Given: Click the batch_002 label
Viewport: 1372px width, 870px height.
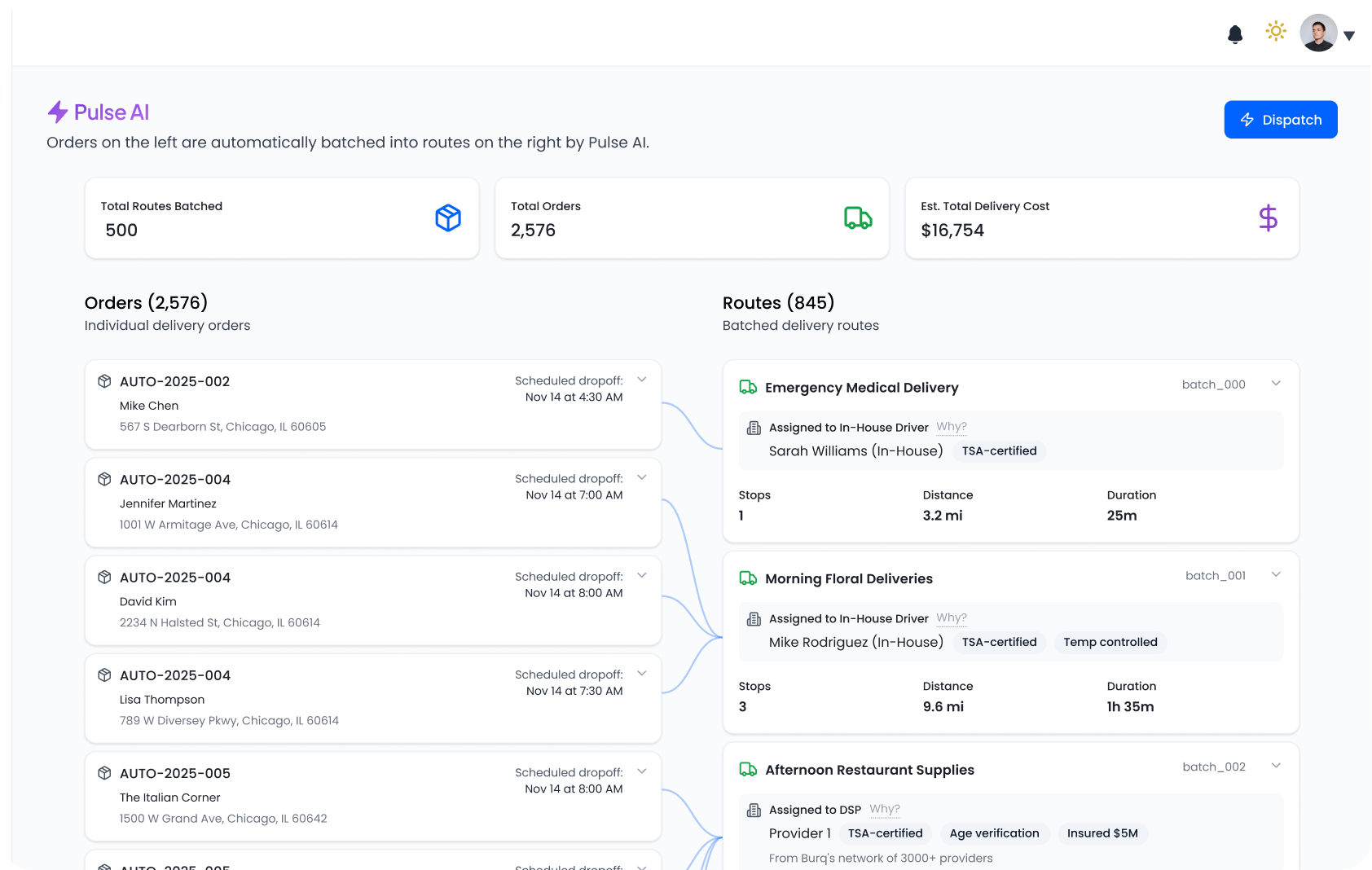Looking at the screenshot, I should tap(1214, 767).
